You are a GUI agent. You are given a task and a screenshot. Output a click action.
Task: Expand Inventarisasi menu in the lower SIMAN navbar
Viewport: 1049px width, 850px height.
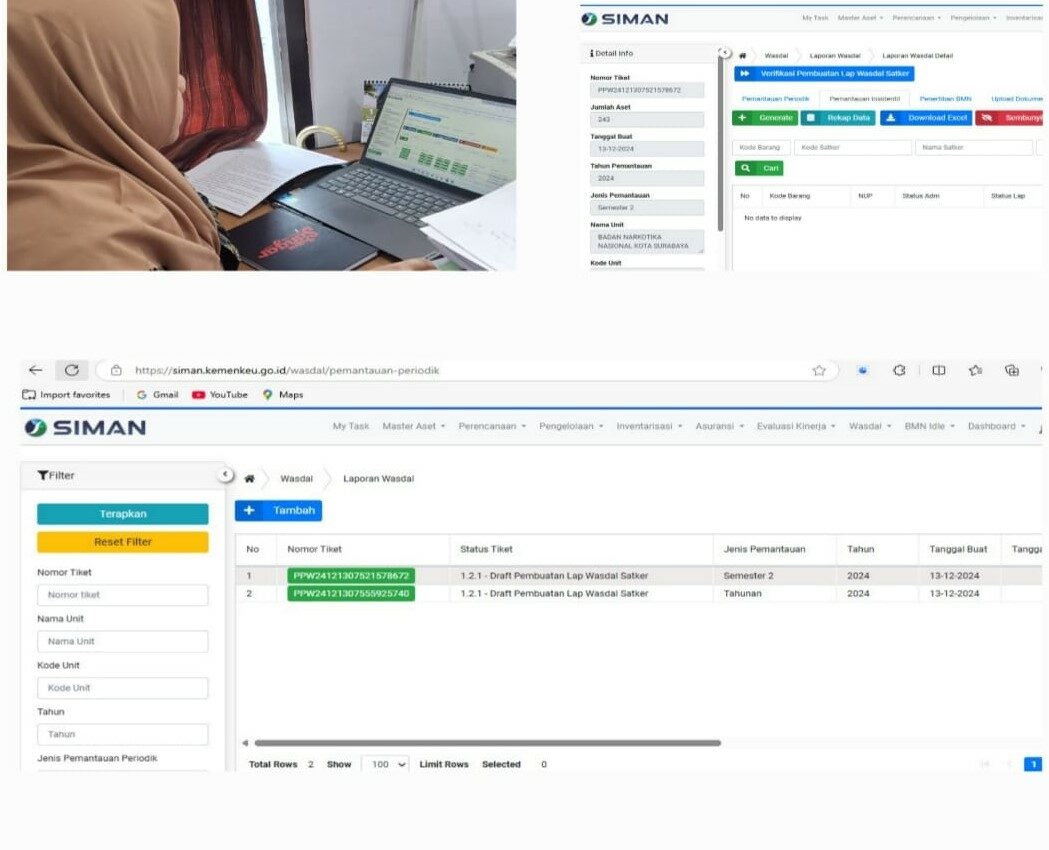click(649, 426)
